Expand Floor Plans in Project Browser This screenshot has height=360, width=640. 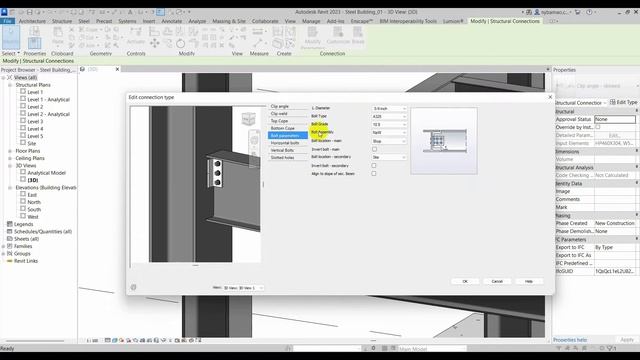10,151
